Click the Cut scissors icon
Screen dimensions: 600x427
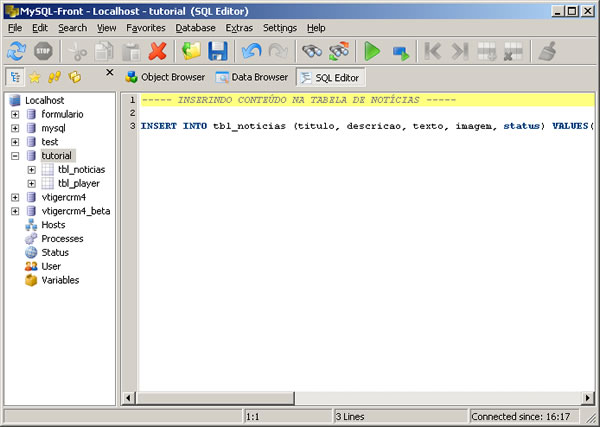[x=78, y=51]
